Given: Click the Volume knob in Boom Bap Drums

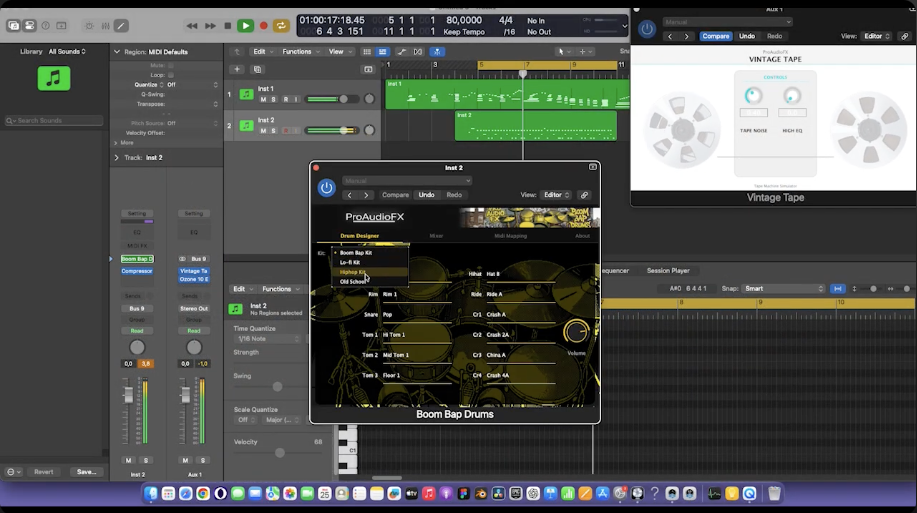Looking at the screenshot, I should 576,332.
